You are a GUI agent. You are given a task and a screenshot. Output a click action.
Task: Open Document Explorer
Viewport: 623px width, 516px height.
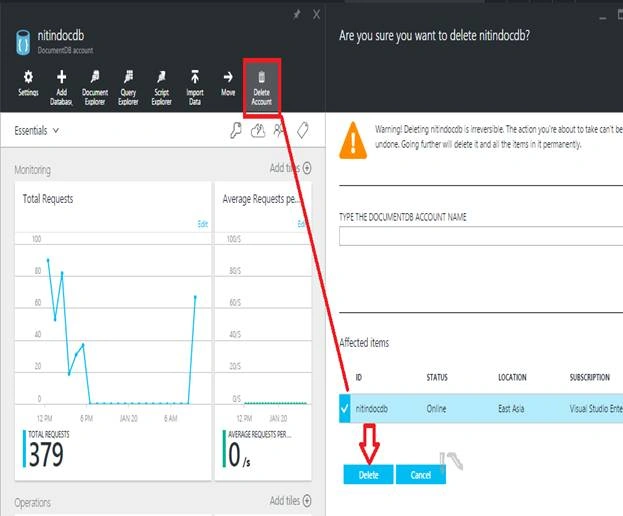click(x=95, y=88)
